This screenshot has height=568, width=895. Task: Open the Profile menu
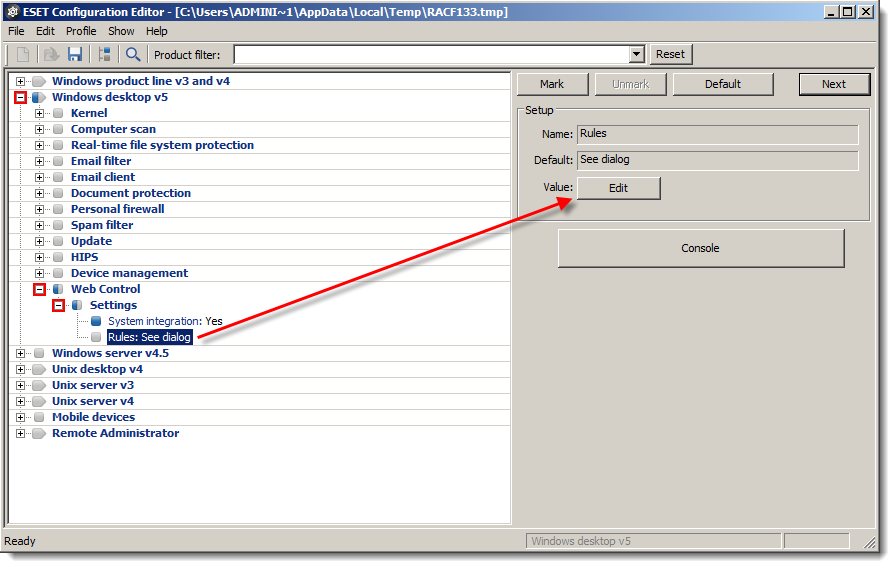(x=81, y=31)
